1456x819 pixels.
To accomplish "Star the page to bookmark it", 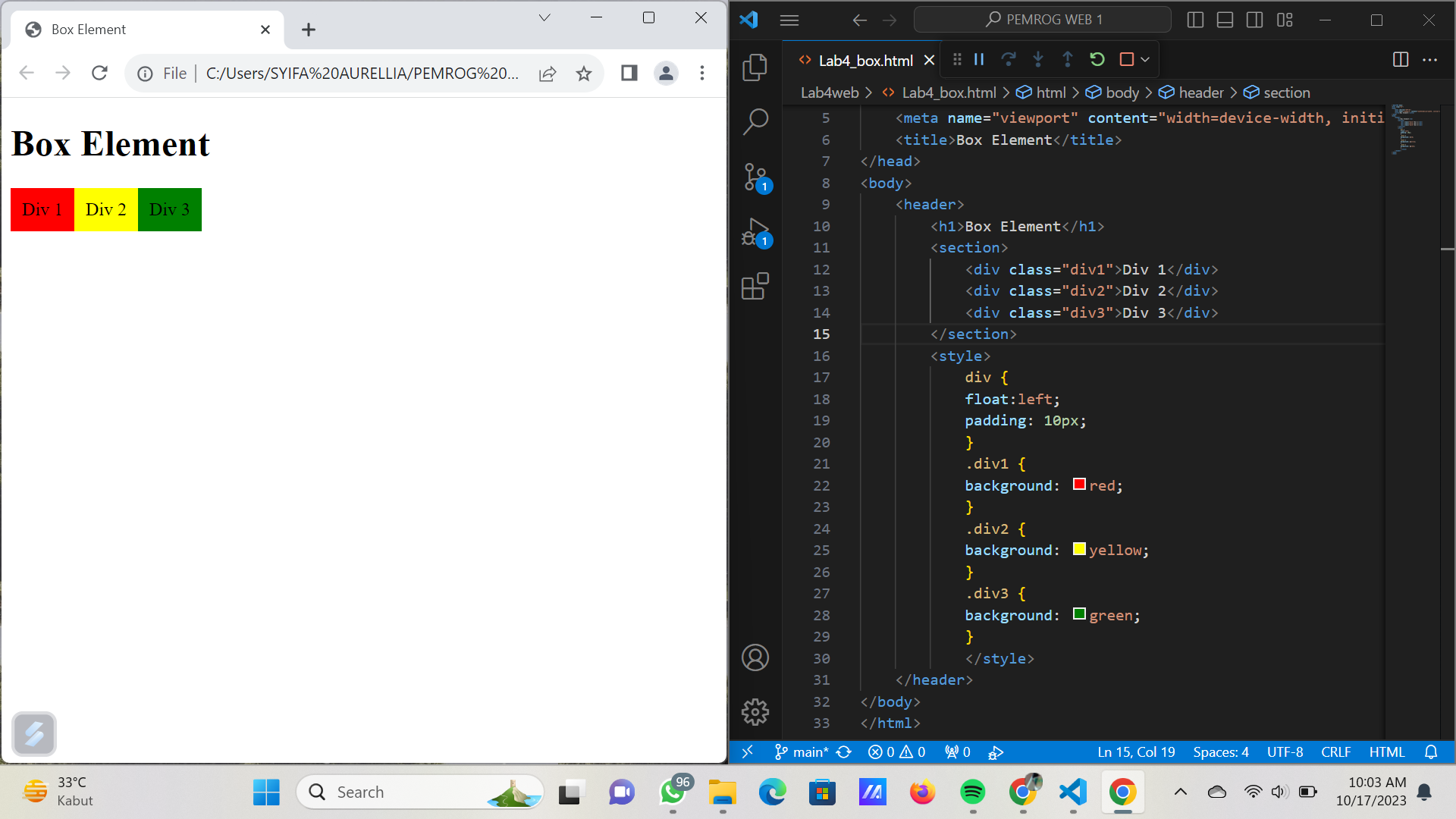I will (x=584, y=73).
